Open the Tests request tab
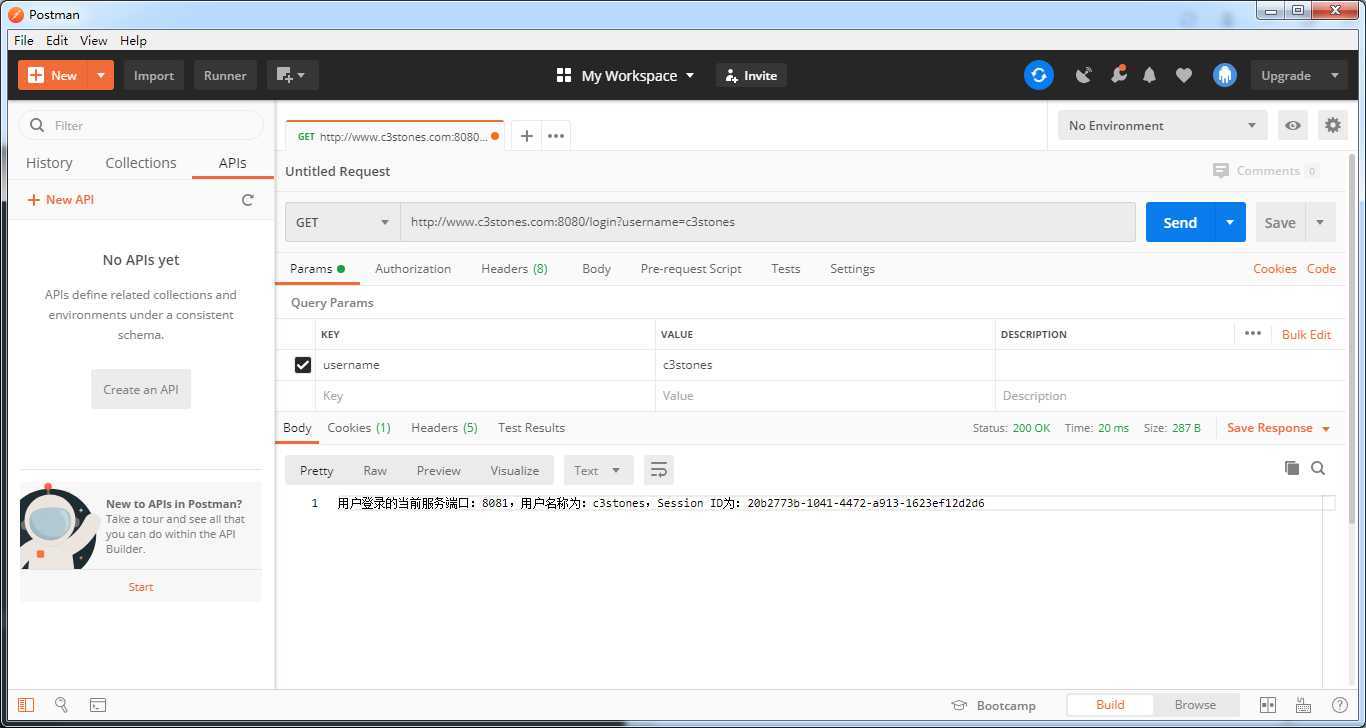The image size is (1366, 728). (x=785, y=269)
